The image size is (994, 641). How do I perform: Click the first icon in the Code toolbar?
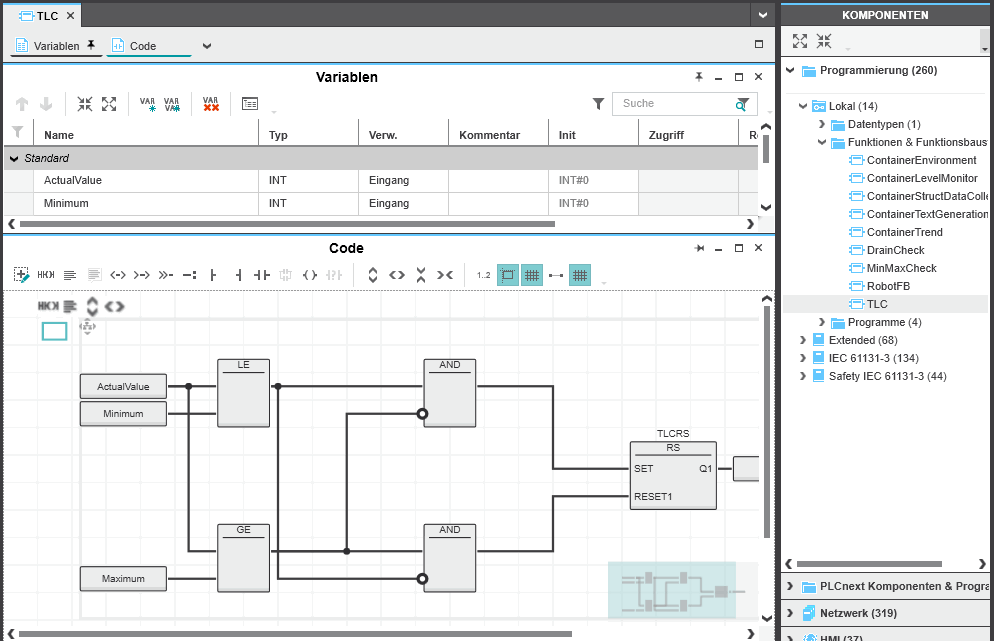(22, 274)
